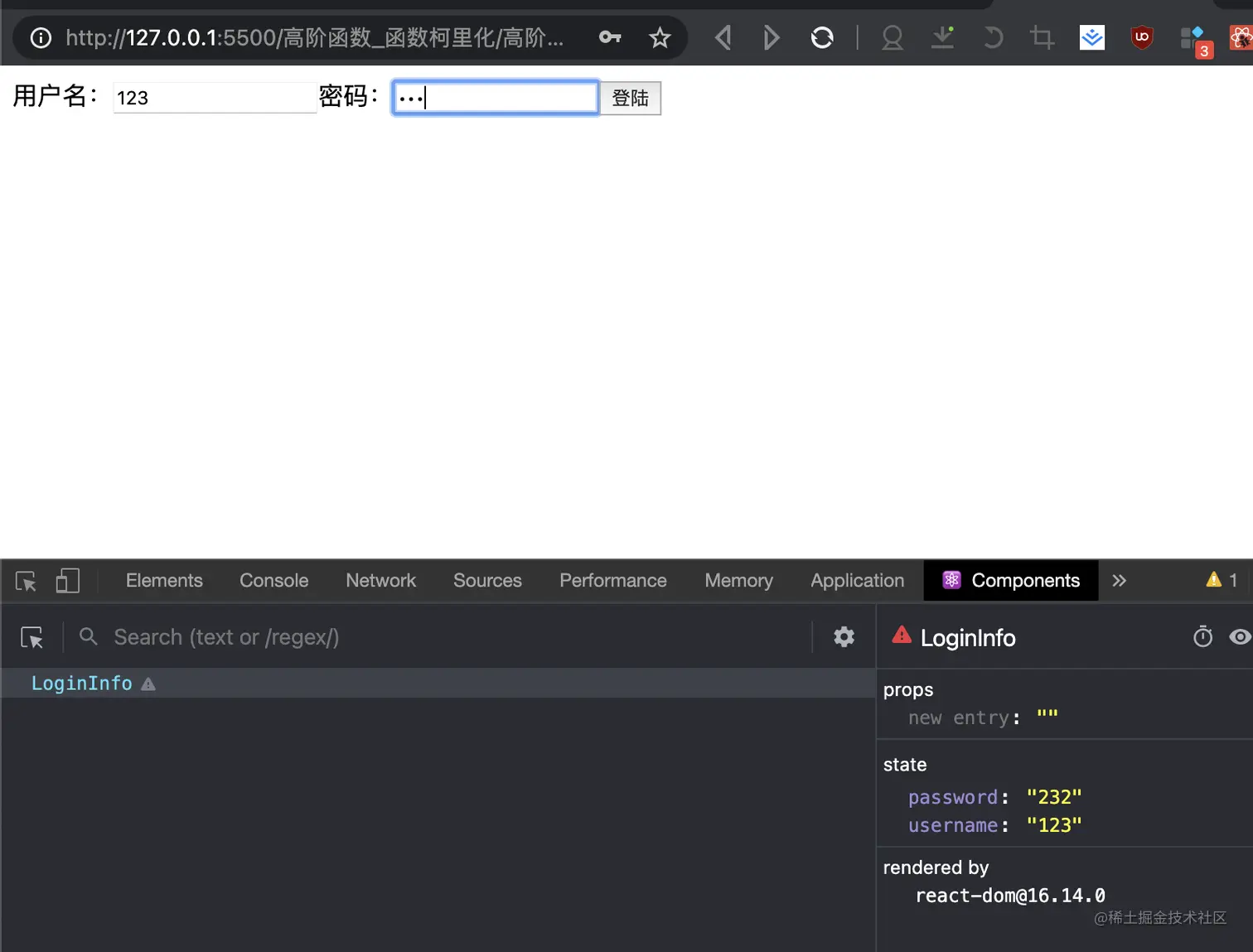This screenshot has width=1253, height=952.
Task: Open the Sources tab
Action: click(487, 581)
